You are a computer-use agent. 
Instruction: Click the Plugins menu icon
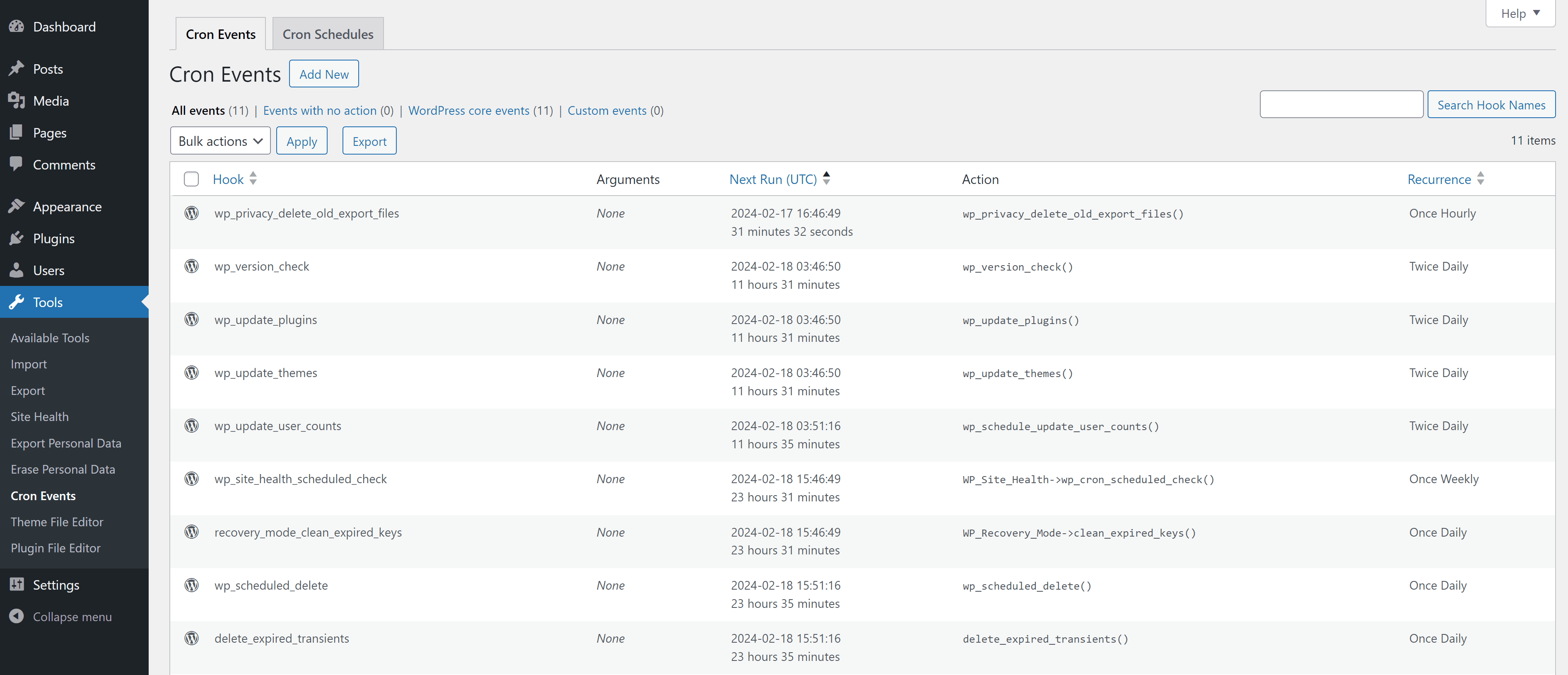[17, 238]
